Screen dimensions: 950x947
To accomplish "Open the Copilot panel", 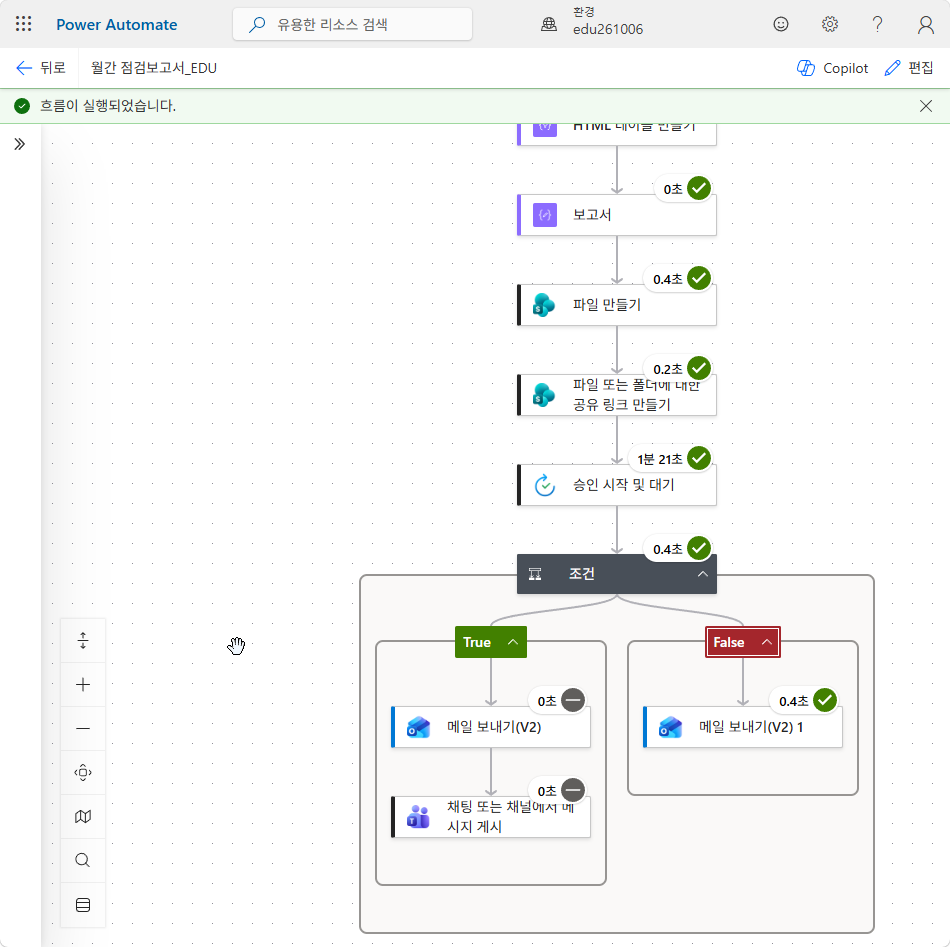I will (832, 68).
